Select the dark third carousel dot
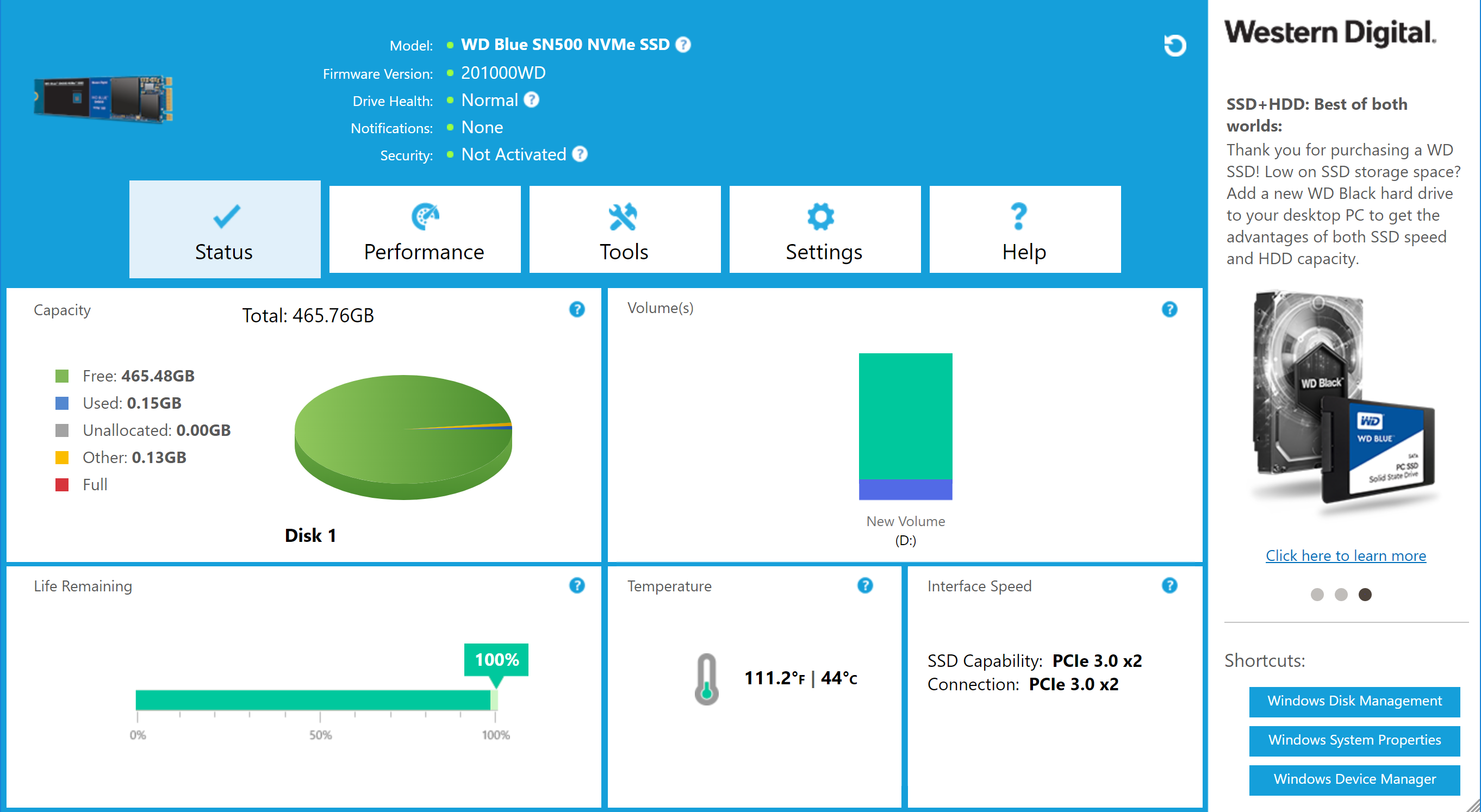 [1365, 594]
